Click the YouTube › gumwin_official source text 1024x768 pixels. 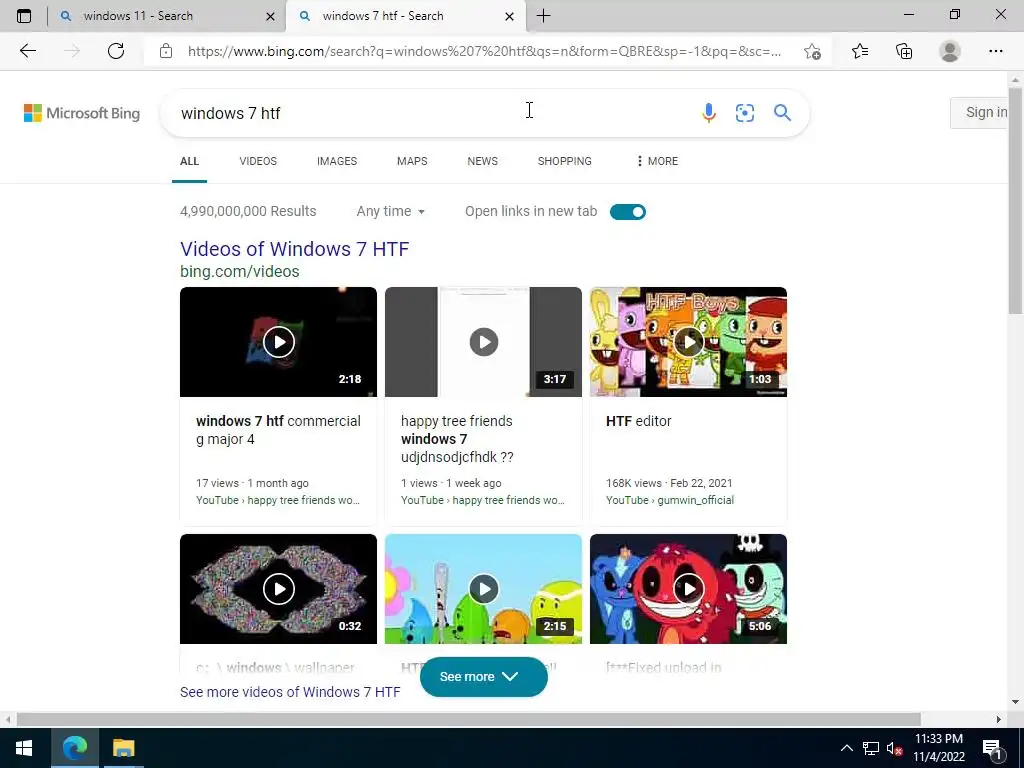click(x=670, y=500)
